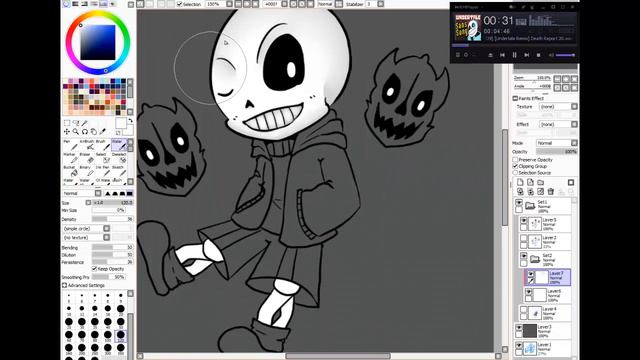Pause playback in the music player
Image resolution: width=640 pixels, height=360 pixels.
[514, 55]
